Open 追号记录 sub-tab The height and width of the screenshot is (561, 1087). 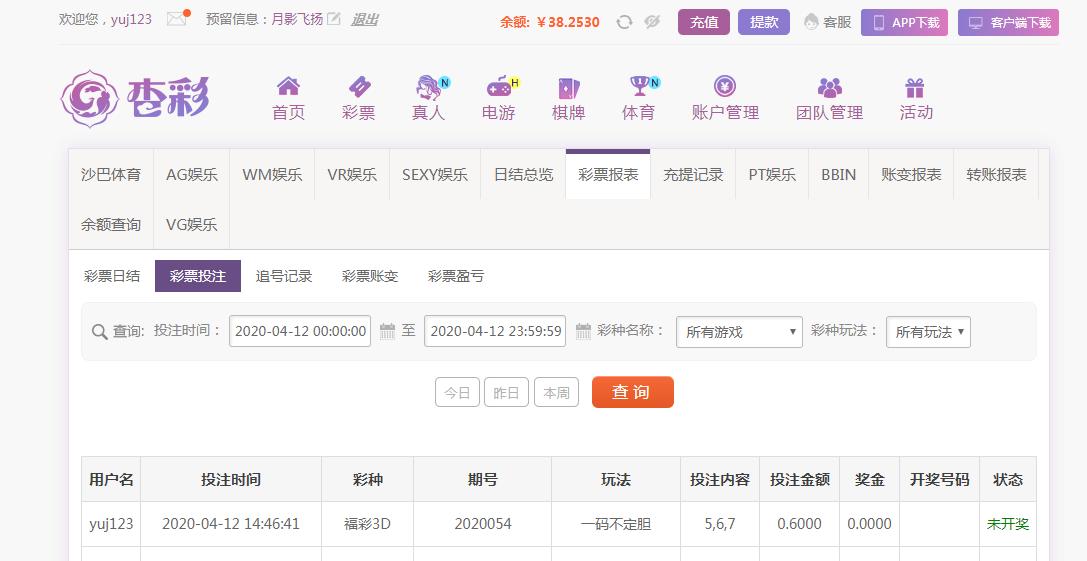click(x=284, y=276)
